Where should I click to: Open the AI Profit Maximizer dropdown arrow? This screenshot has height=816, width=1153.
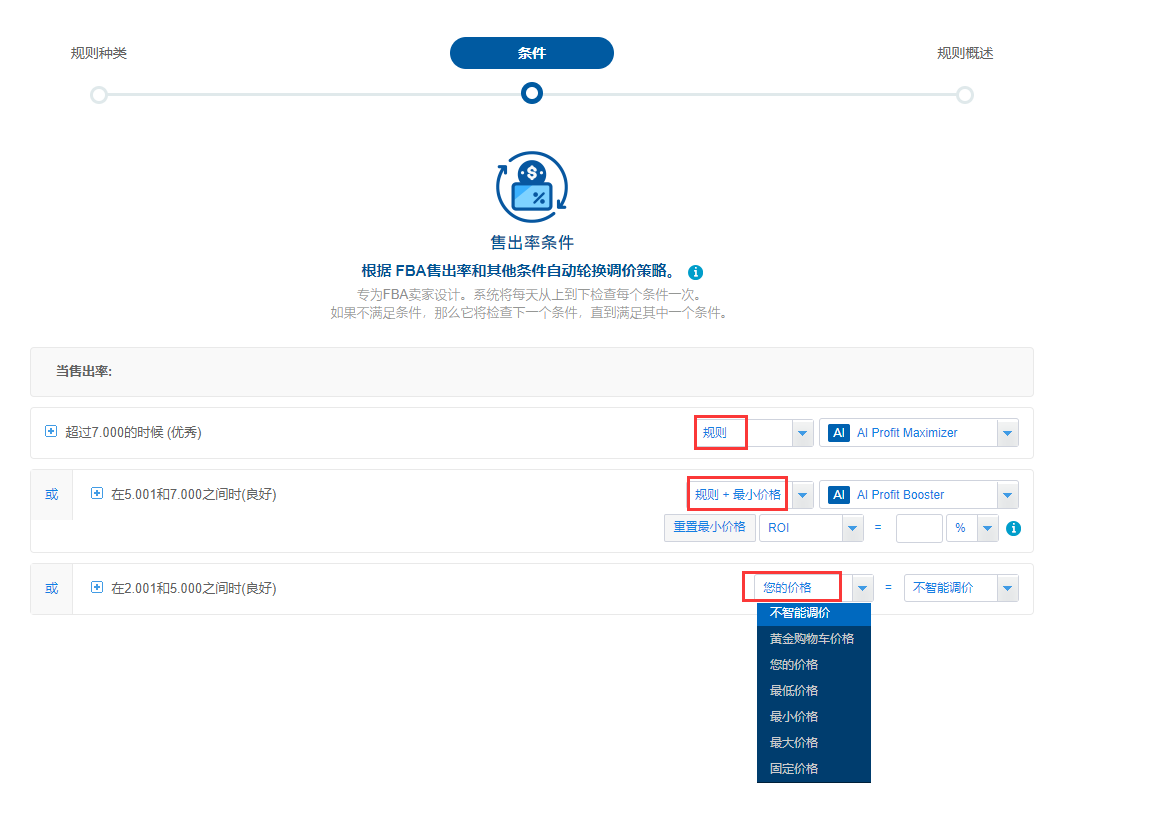pos(1007,433)
